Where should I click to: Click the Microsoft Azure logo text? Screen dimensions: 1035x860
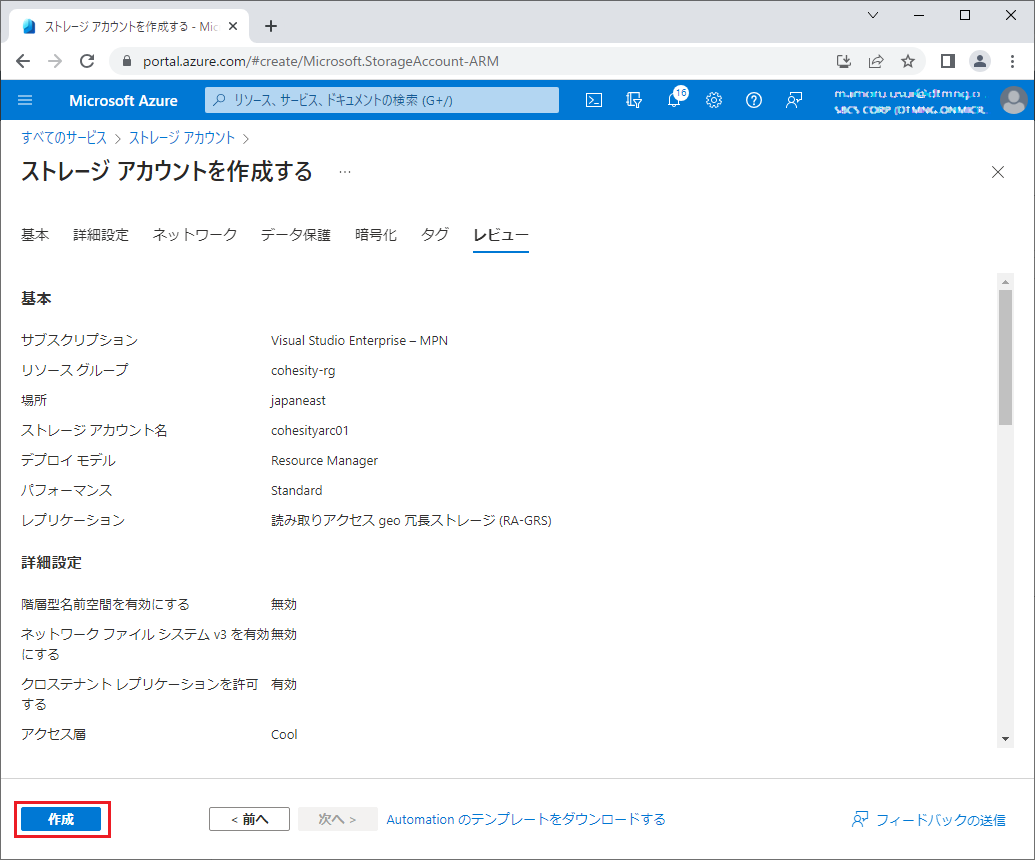click(x=123, y=100)
